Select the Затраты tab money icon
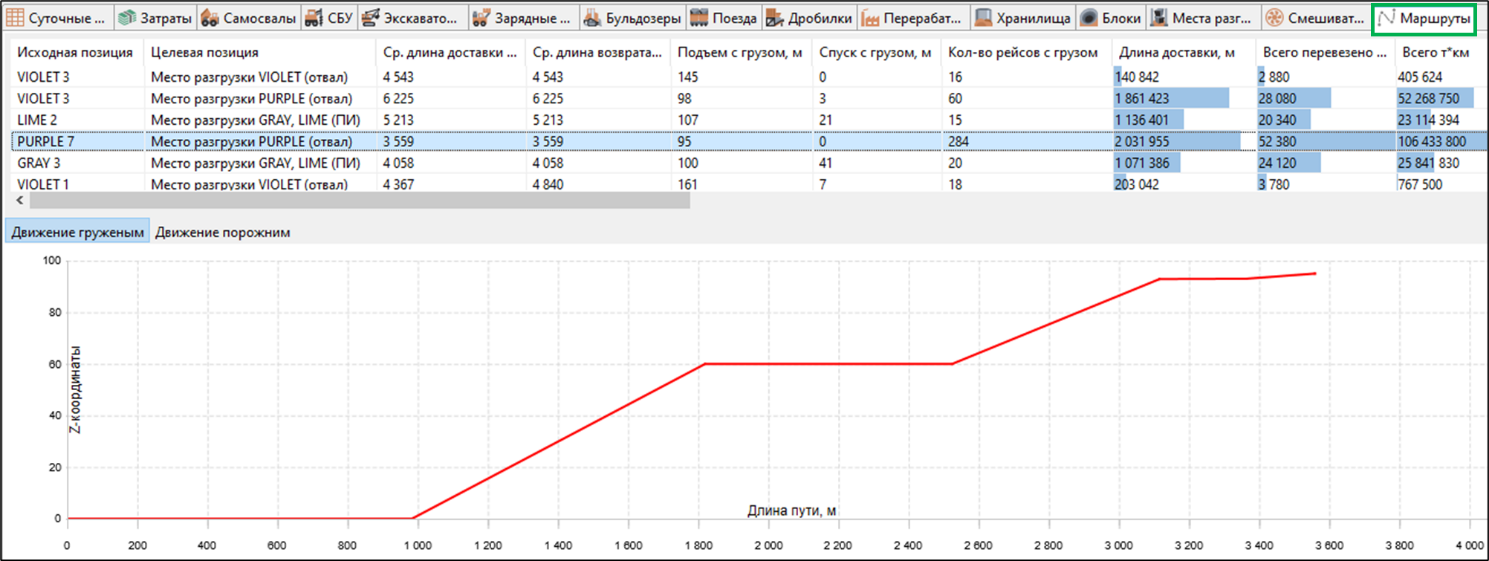The image size is (1489, 561). [x=155, y=18]
